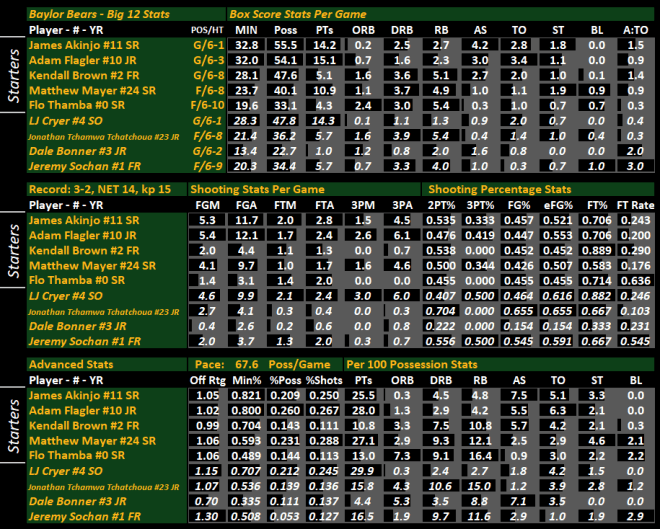Click Adam Flagler's per-100 PTs value 28.0
This screenshot has width=660, height=529.
[x=363, y=411]
